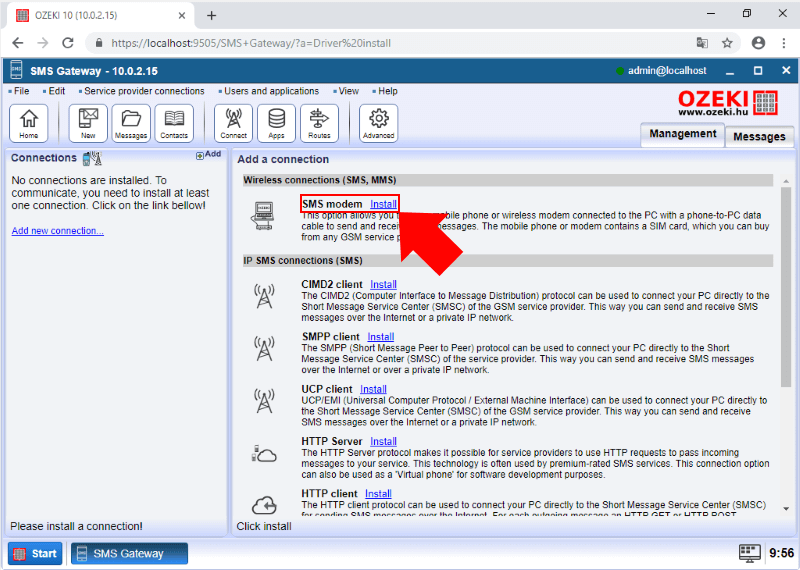
Task: Click the site lock security icon
Action: (99, 43)
